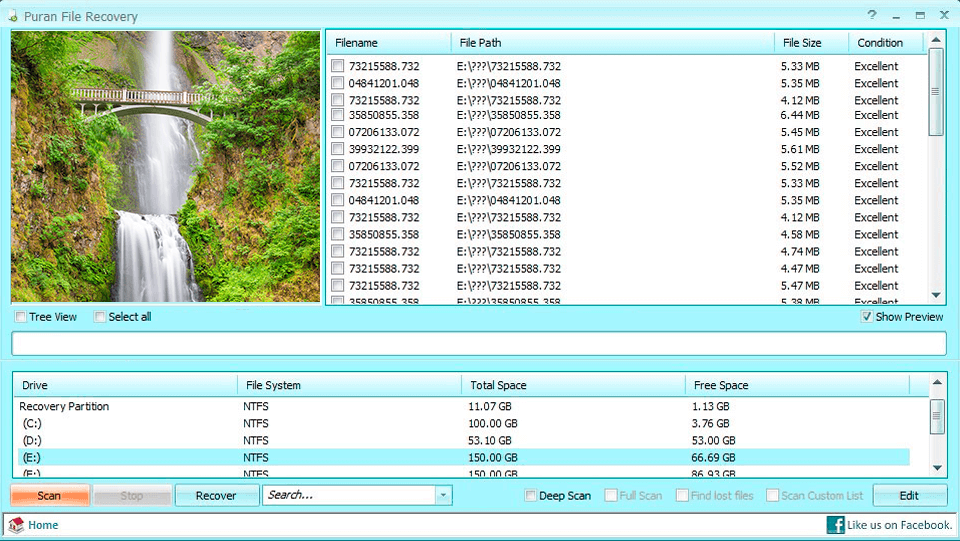Click the waterfall preview image
960x541 pixels.
click(x=166, y=166)
